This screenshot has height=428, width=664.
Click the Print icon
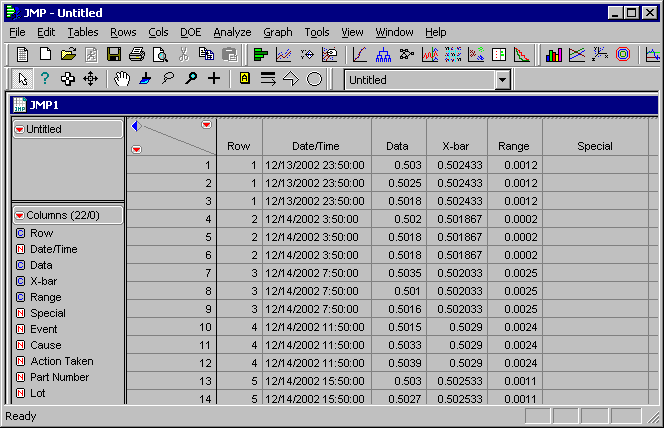[137, 54]
